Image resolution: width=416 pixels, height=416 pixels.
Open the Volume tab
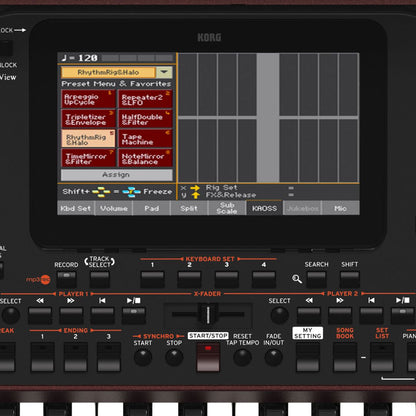114,208
